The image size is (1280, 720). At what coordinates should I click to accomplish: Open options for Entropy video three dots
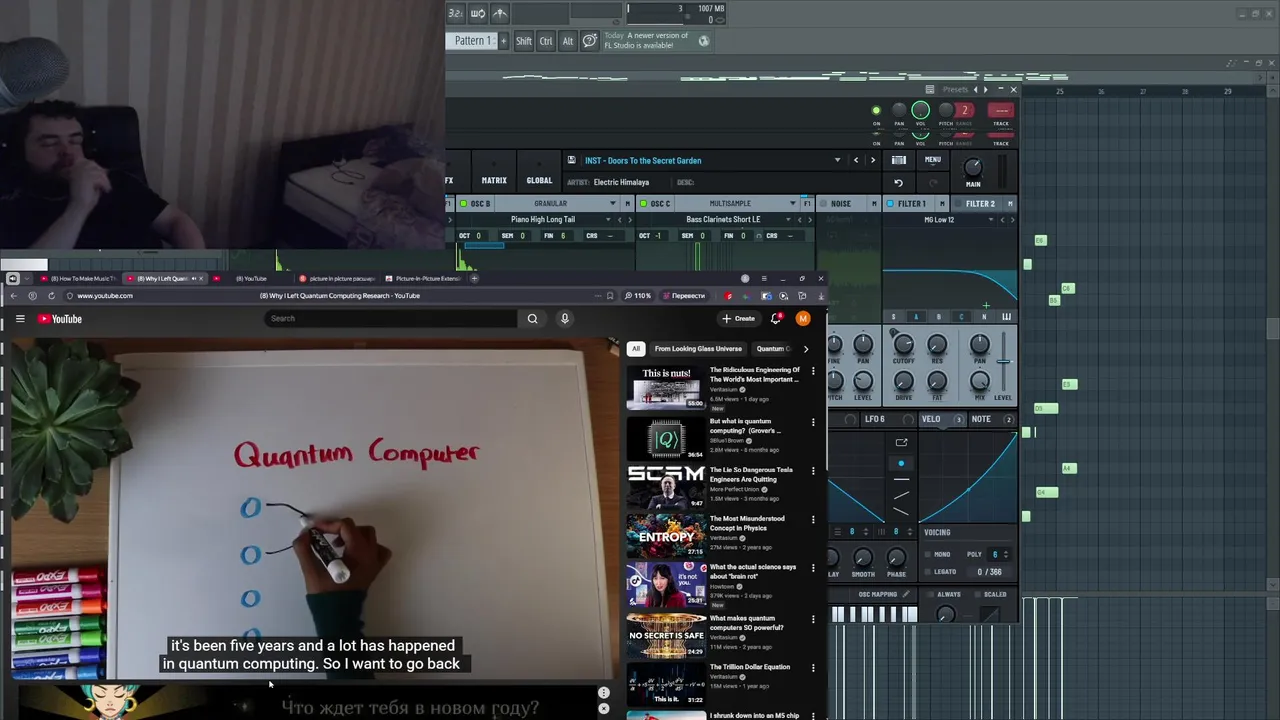[x=813, y=520]
